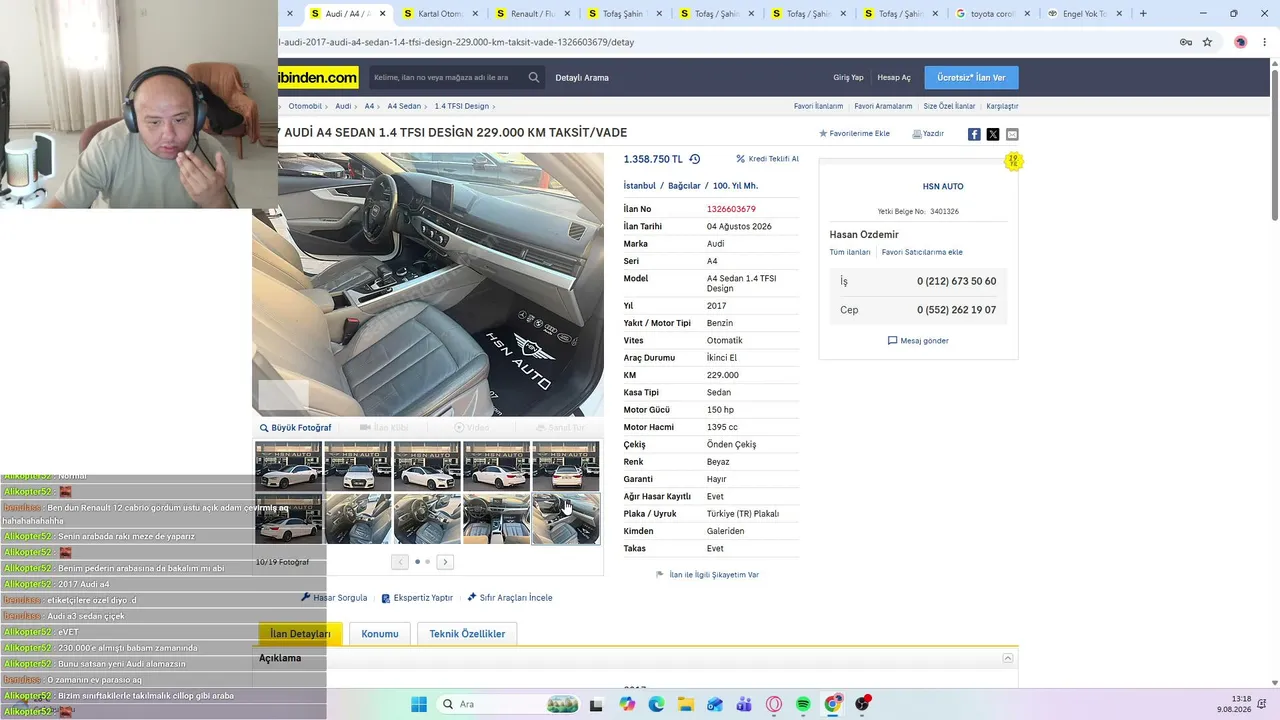Click the Ücretsiz İlan Ver button

(972, 77)
